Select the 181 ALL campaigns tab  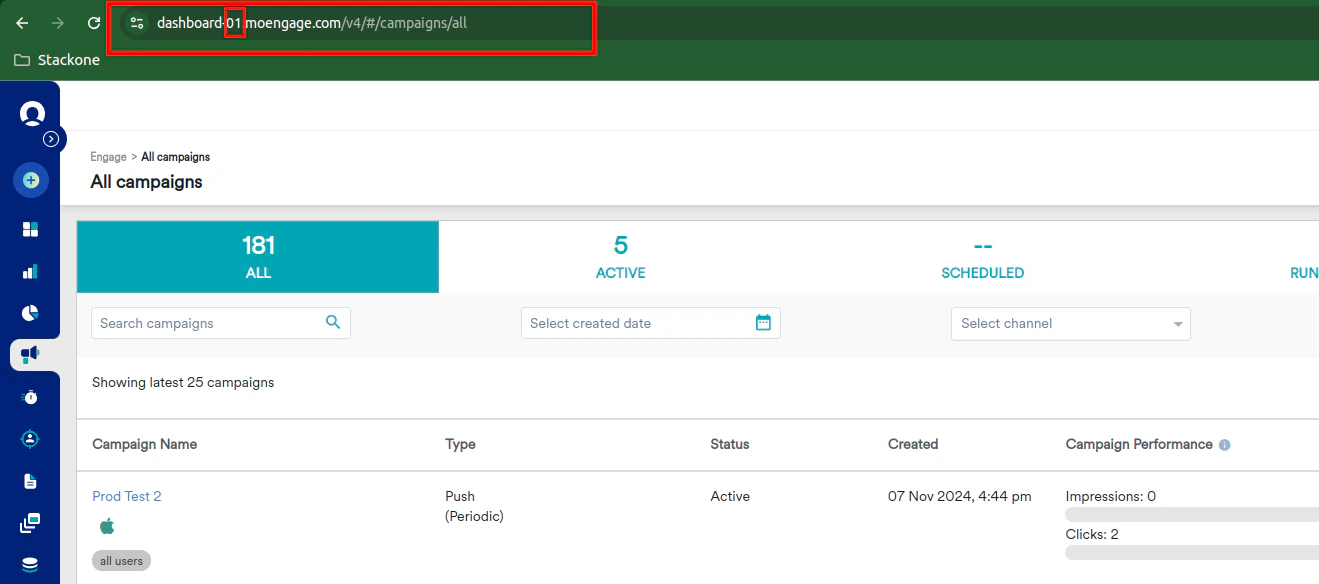(x=258, y=257)
